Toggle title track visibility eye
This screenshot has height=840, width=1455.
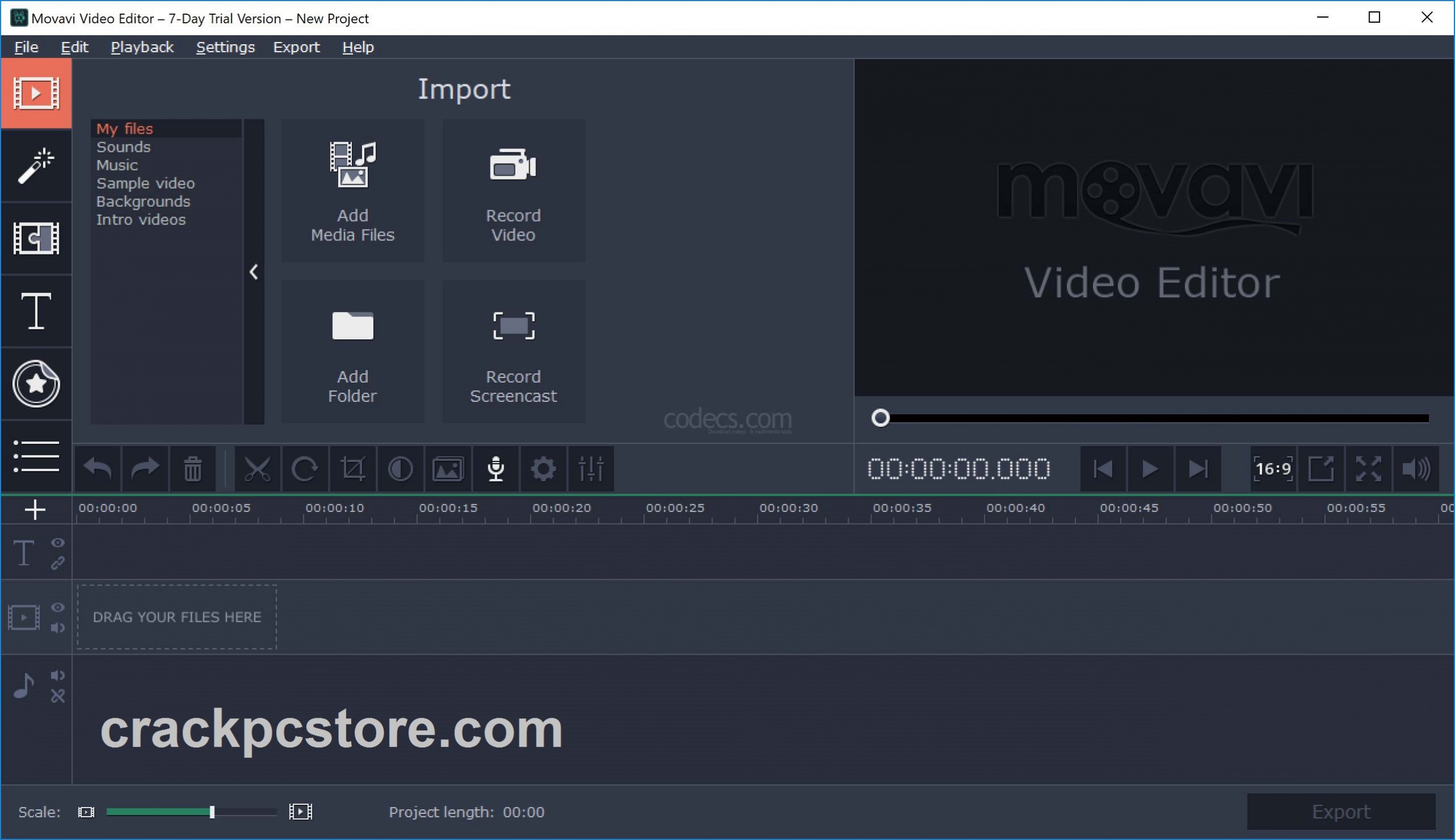[58, 542]
